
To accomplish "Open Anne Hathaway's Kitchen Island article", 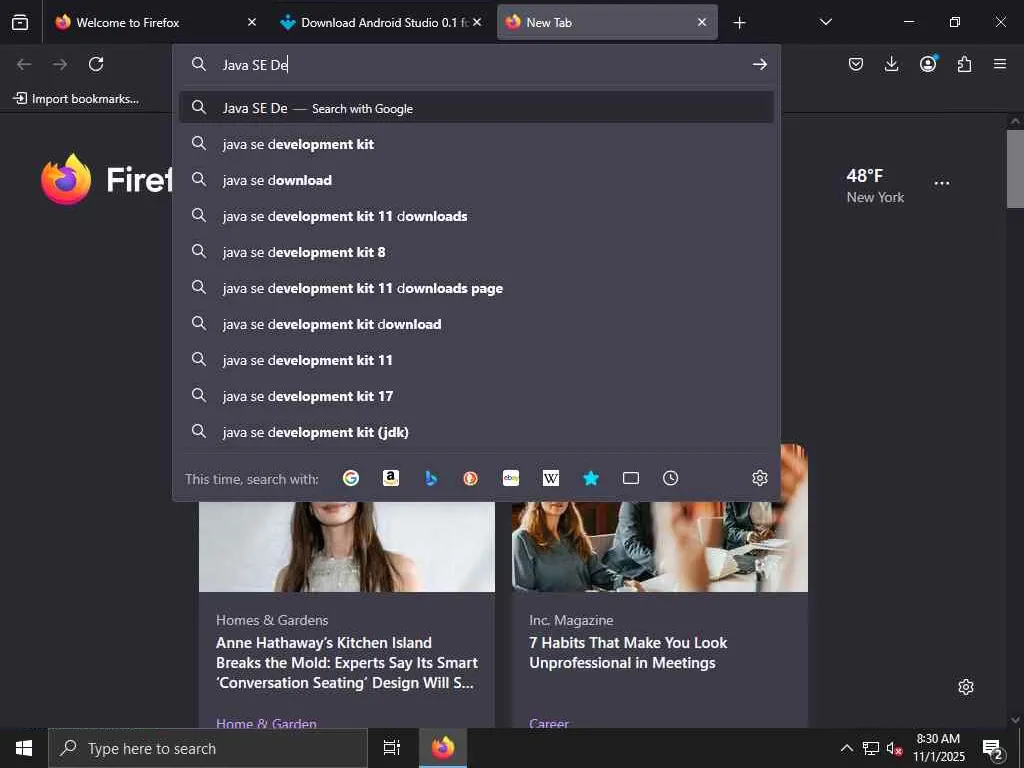I will (x=346, y=662).
